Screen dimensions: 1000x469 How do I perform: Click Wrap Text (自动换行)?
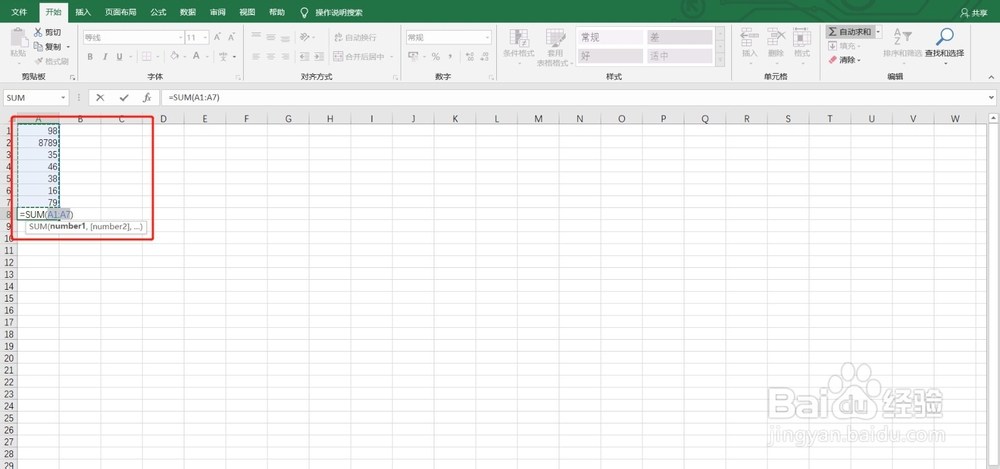(x=355, y=38)
